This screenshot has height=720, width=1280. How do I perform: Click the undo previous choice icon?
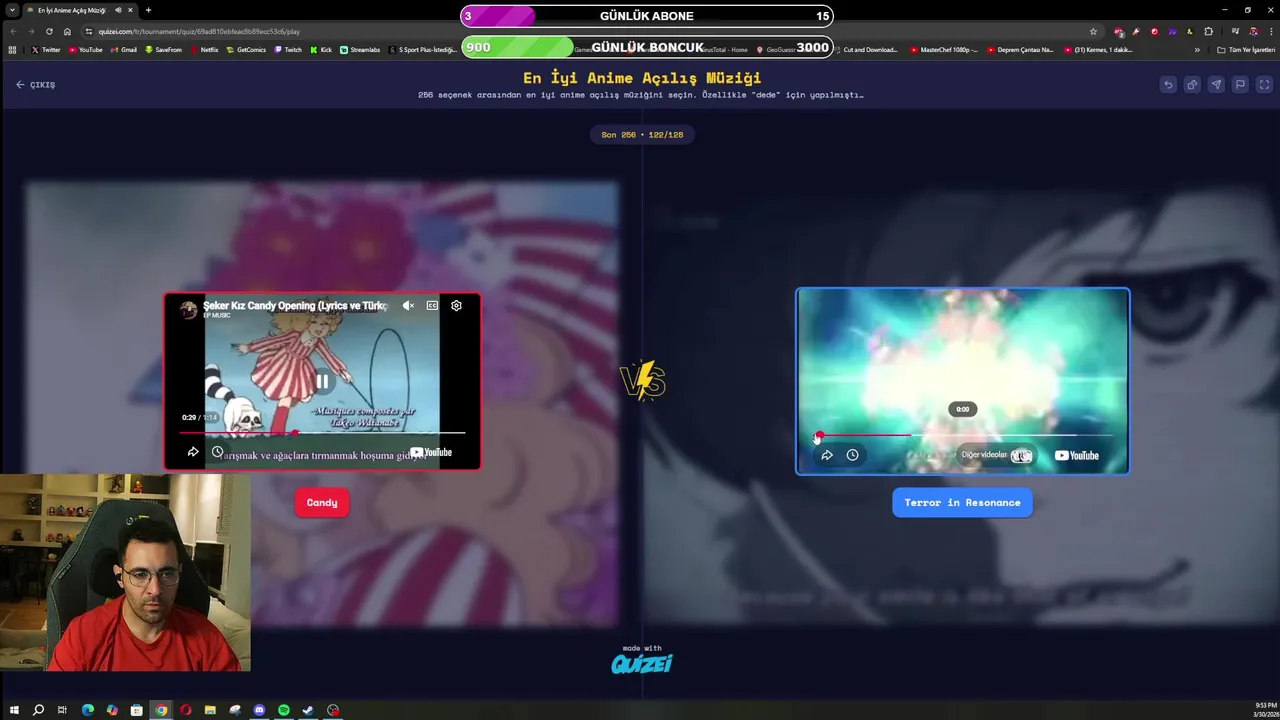pyautogui.click(x=1168, y=85)
